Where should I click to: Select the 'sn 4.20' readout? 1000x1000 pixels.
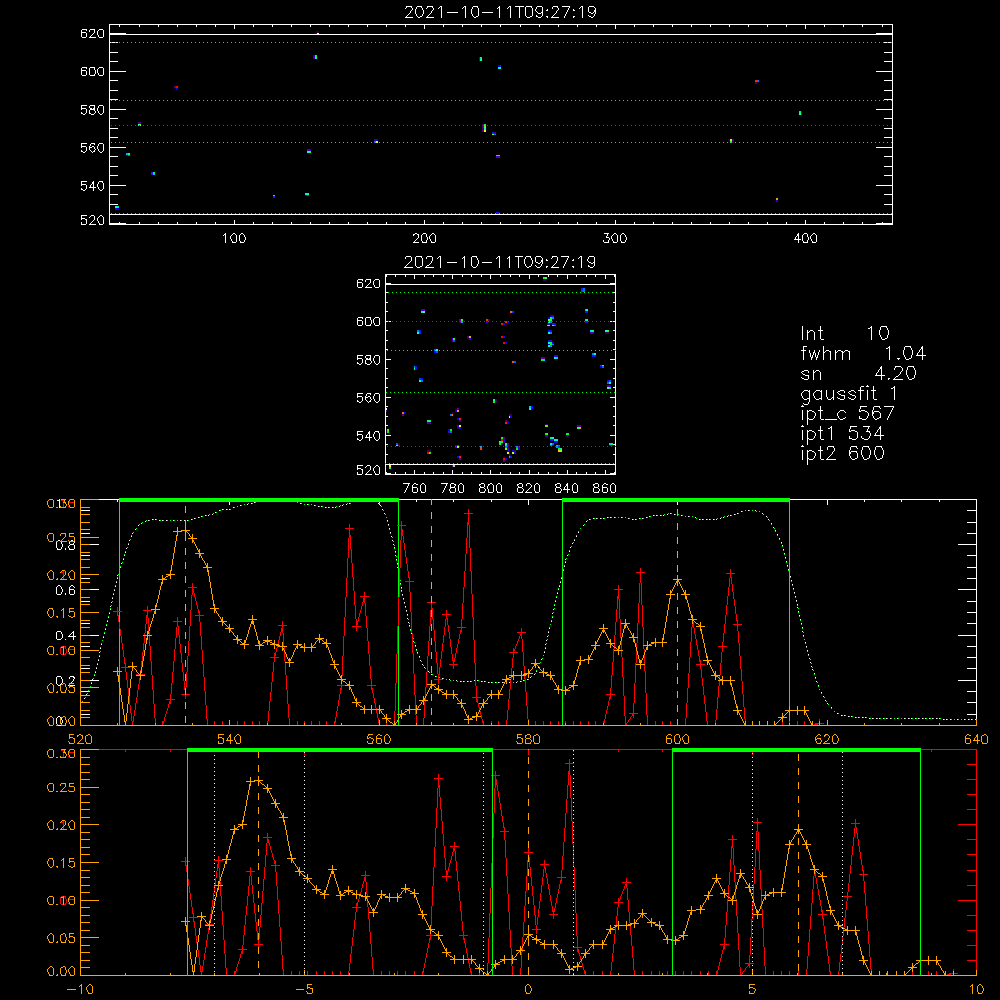tap(858, 373)
